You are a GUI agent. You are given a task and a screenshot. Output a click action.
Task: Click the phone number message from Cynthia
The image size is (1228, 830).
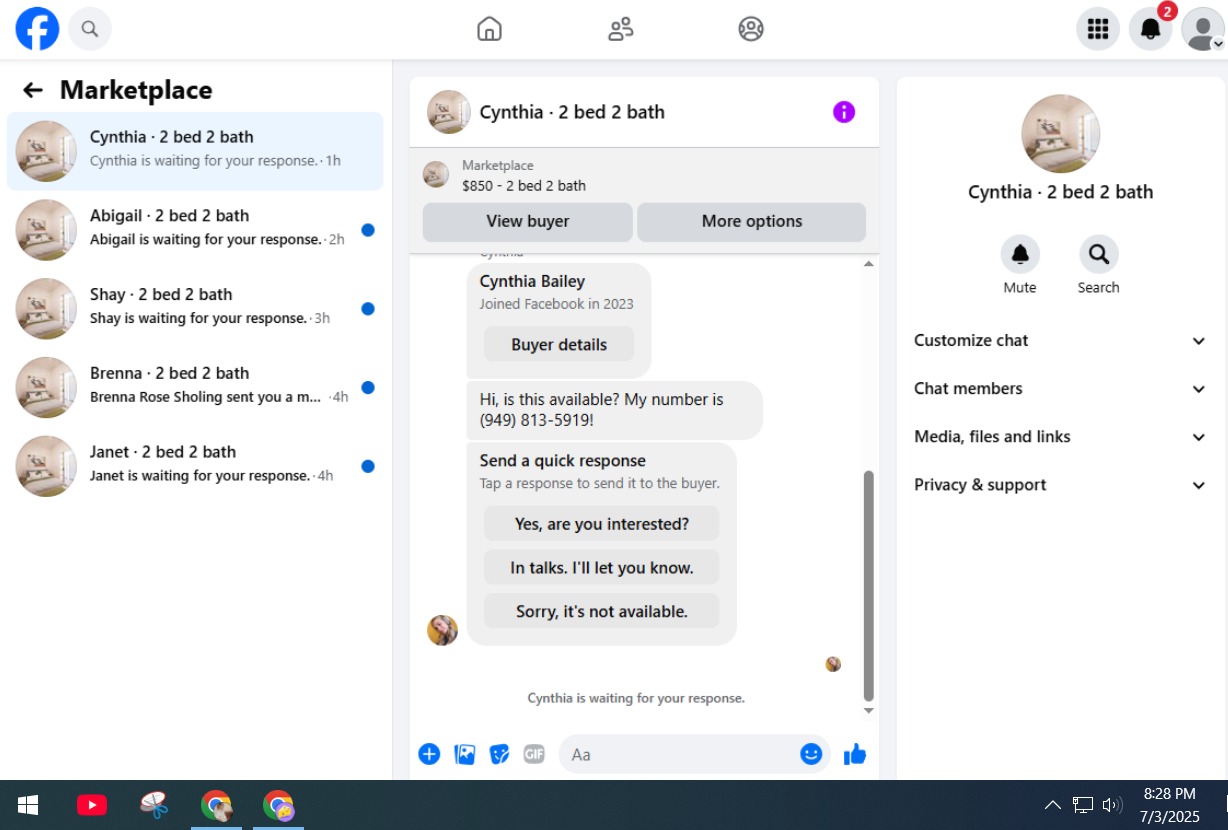coord(615,410)
